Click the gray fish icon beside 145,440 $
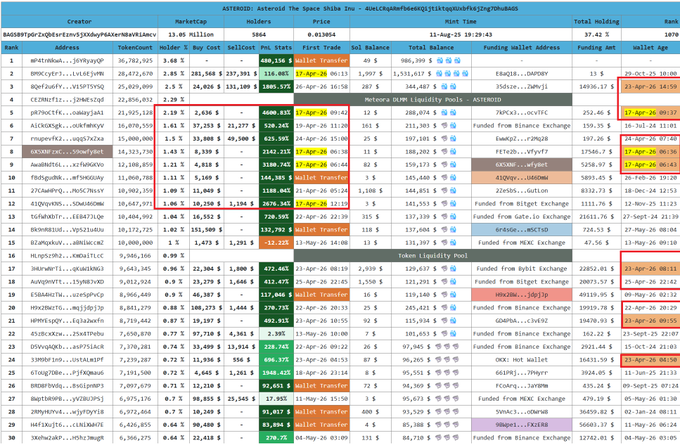 [x=444, y=178]
